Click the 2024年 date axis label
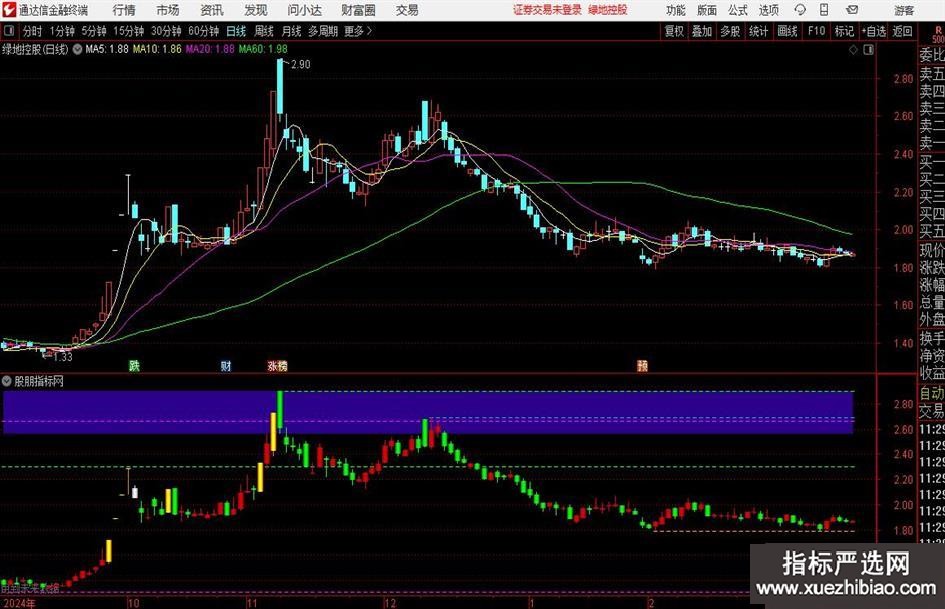 coord(19,603)
